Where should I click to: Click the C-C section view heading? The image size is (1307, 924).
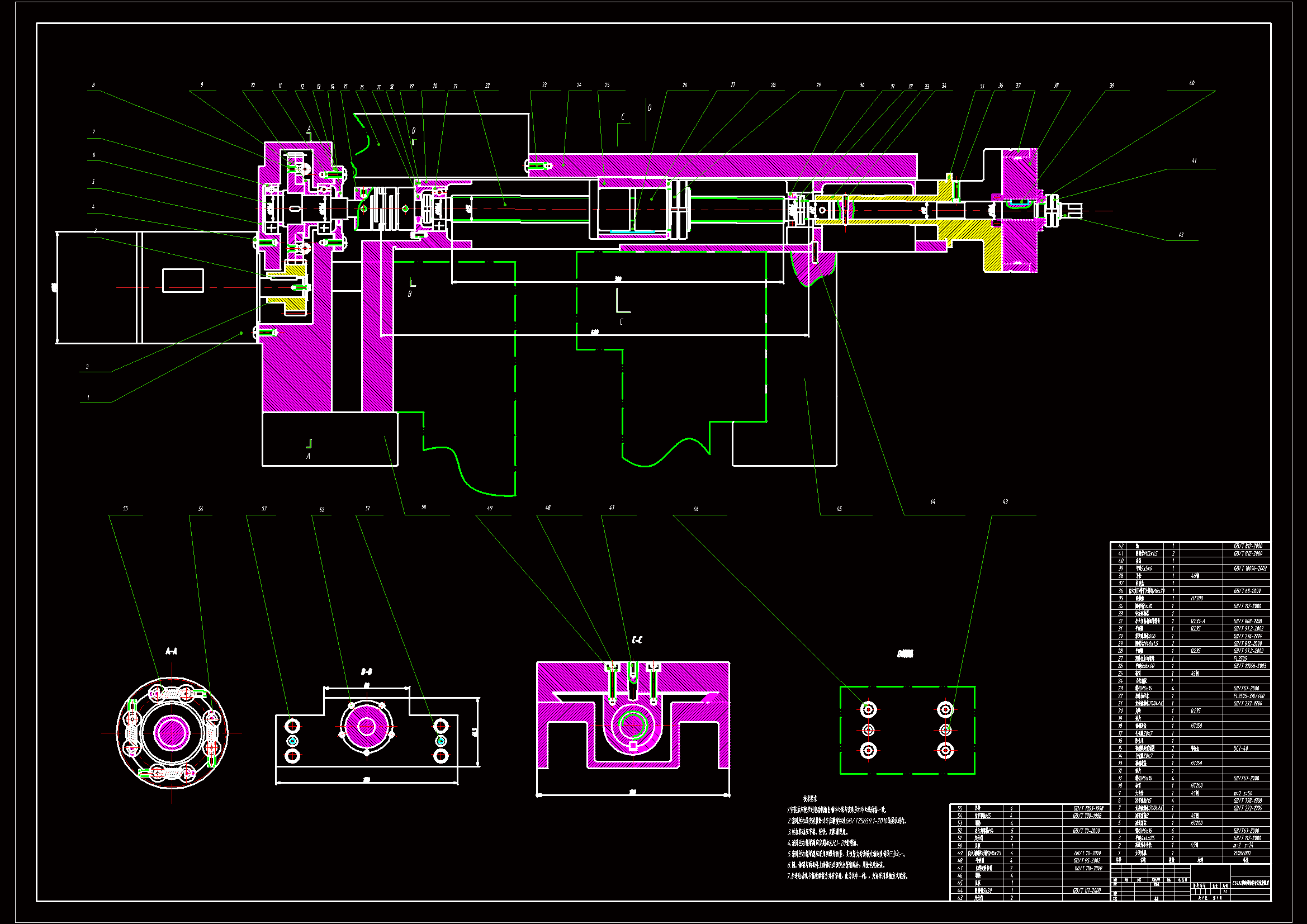637,640
